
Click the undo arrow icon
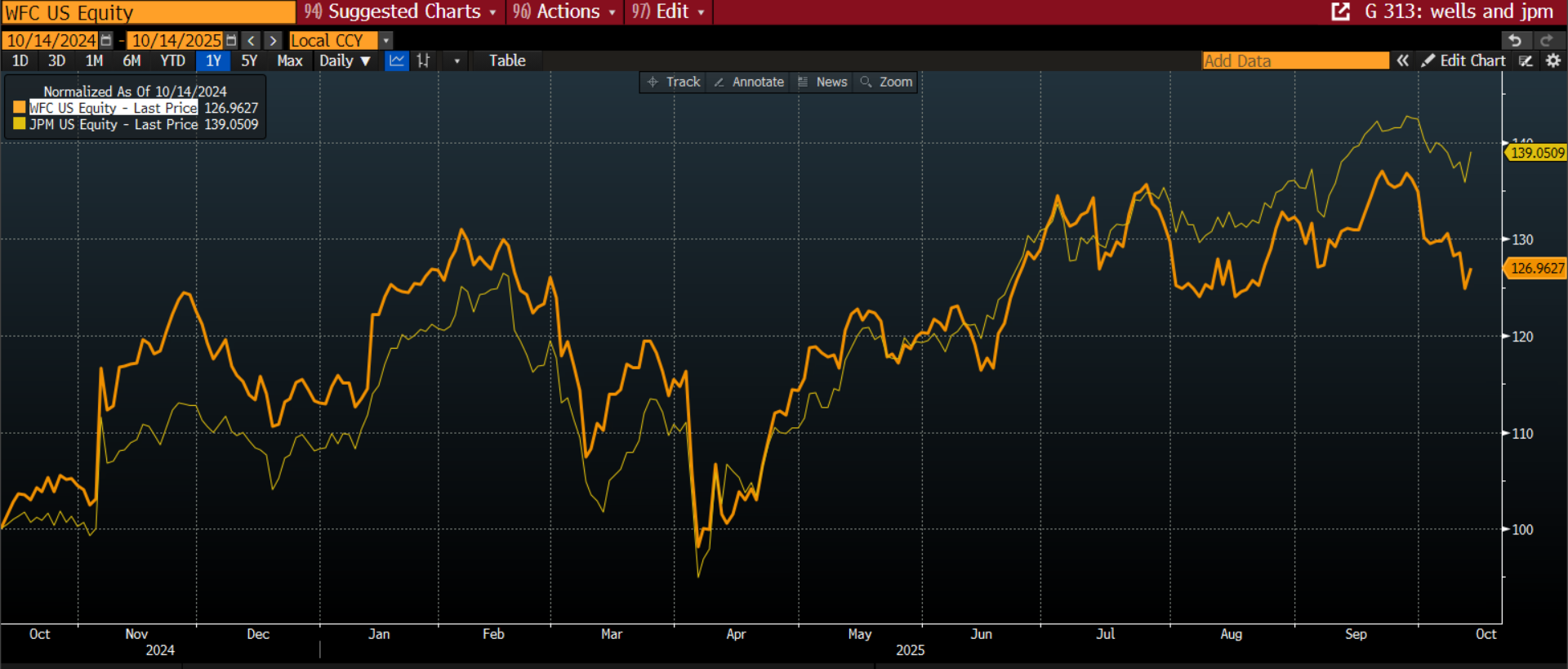(x=1515, y=40)
